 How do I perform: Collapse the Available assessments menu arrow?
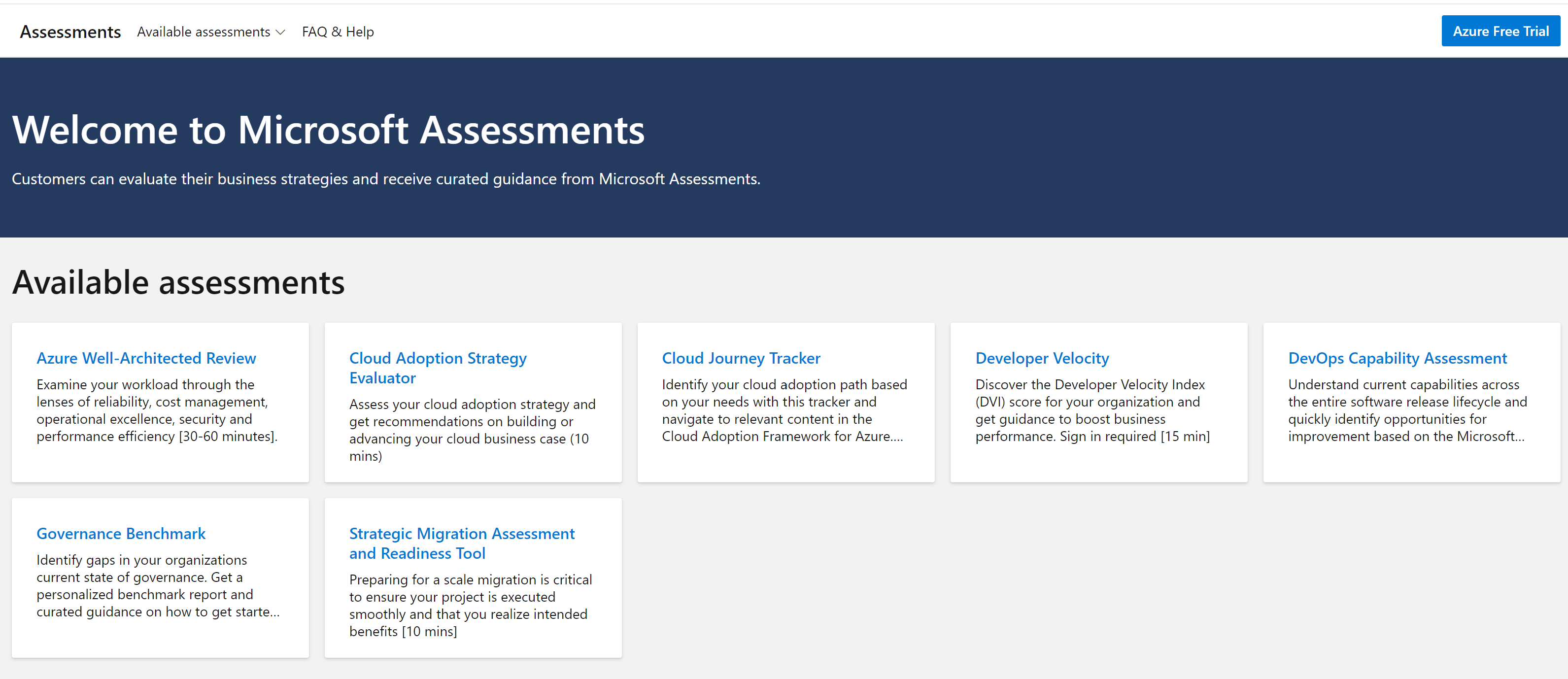pos(280,32)
